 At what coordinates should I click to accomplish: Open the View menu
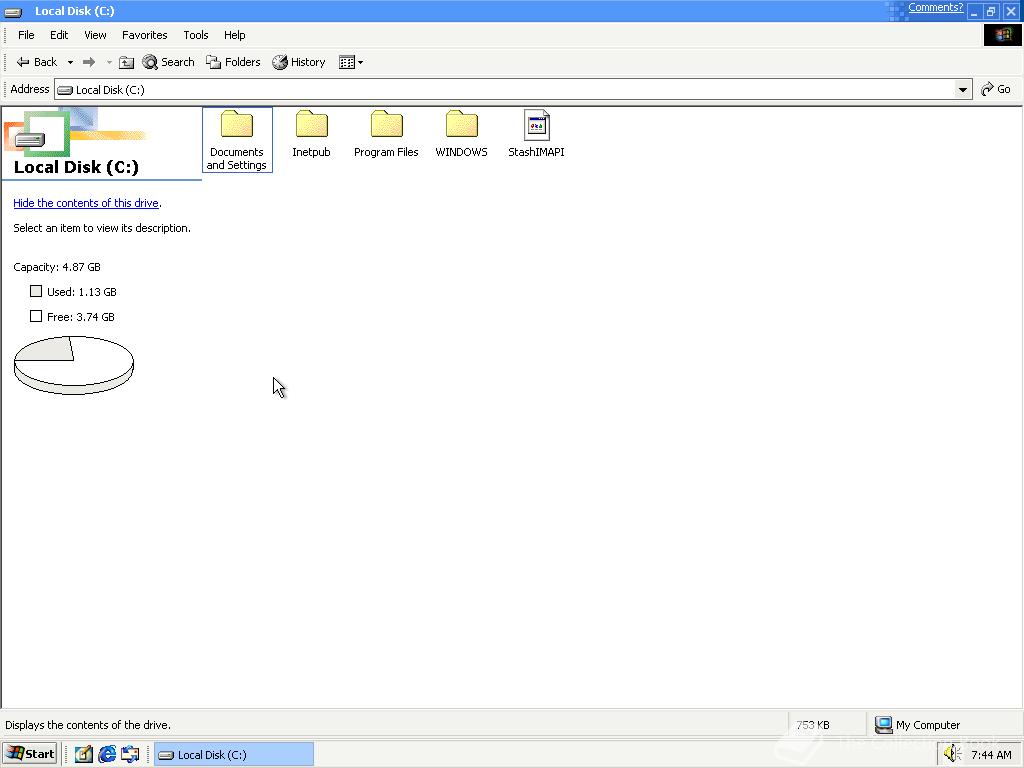(x=95, y=35)
